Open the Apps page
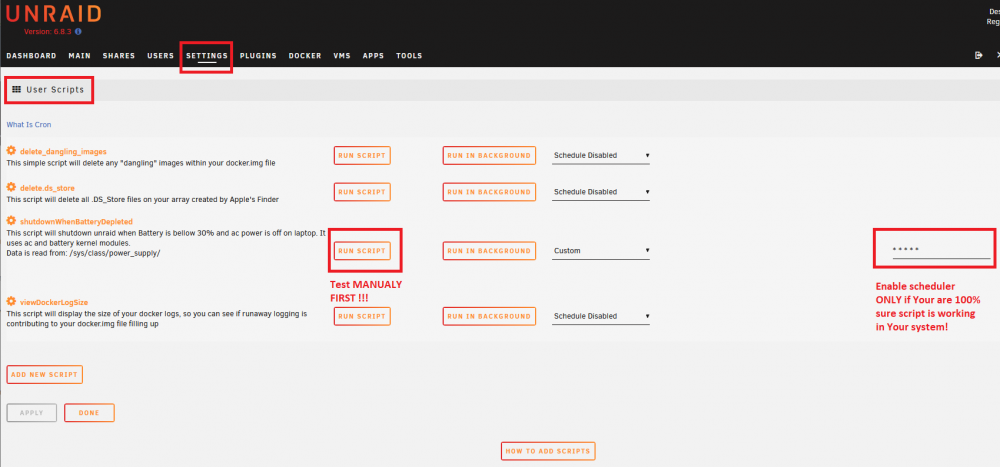Screen dimensions: 1000x467 pos(373,56)
